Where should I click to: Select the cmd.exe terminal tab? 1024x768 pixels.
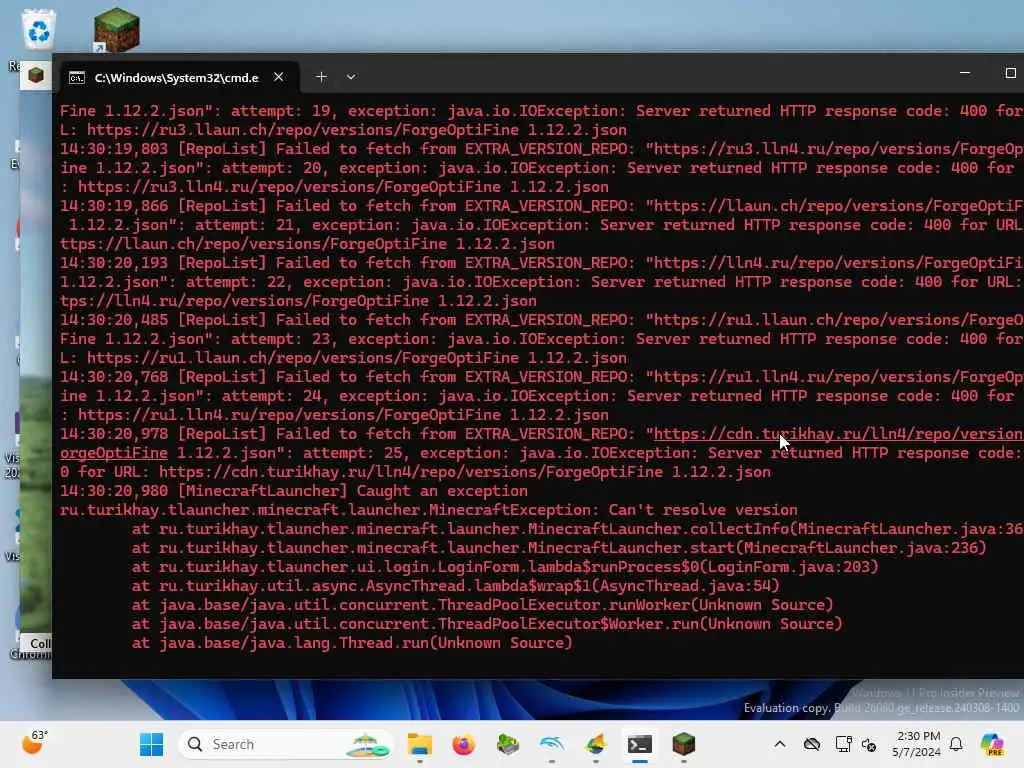[x=176, y=78]
